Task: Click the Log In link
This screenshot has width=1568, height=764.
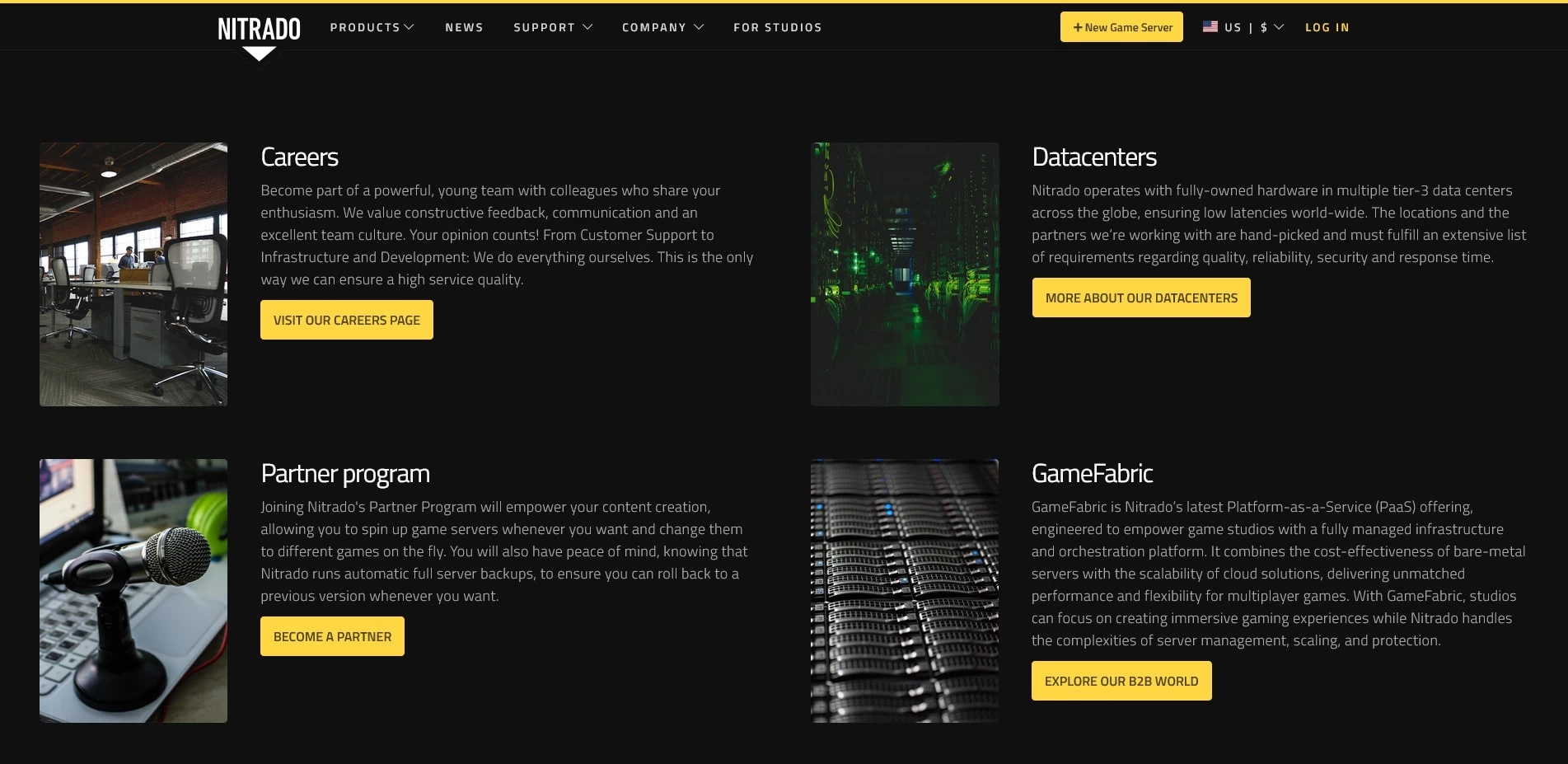Action: [1327, 27]
